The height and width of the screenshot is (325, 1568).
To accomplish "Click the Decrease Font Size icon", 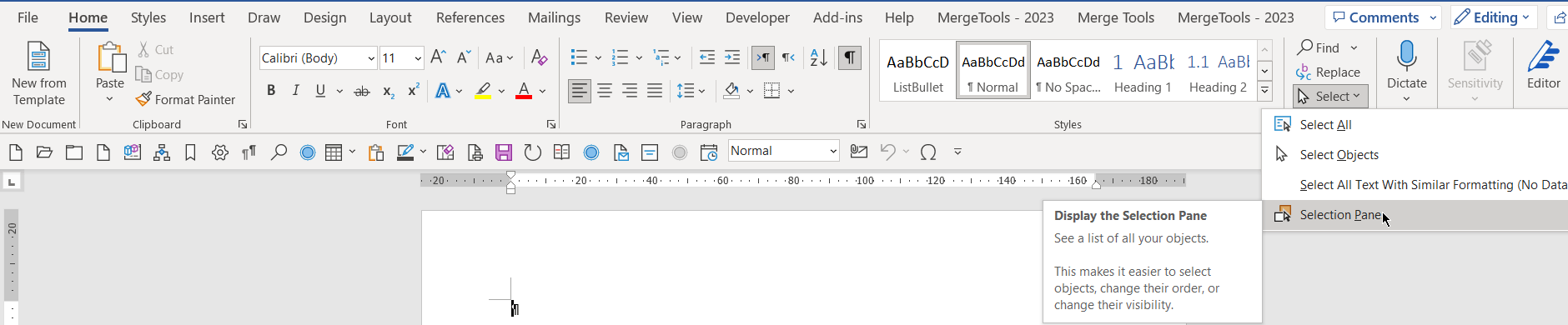I will 464,57.
